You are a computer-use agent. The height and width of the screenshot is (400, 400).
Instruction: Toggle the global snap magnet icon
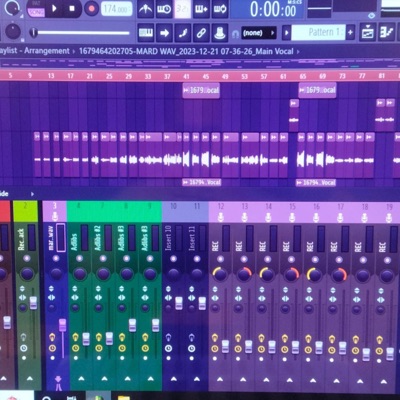(235, 33)
